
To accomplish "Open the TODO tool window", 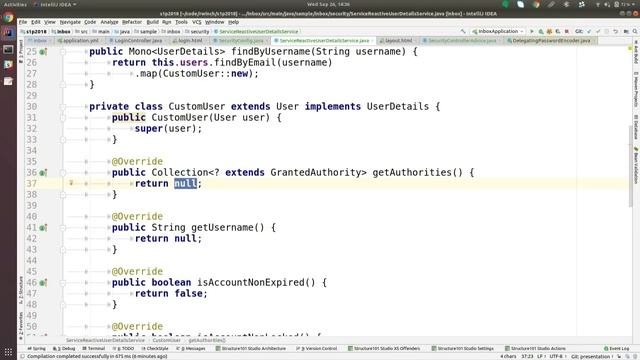I will click(x=123, y=349).
